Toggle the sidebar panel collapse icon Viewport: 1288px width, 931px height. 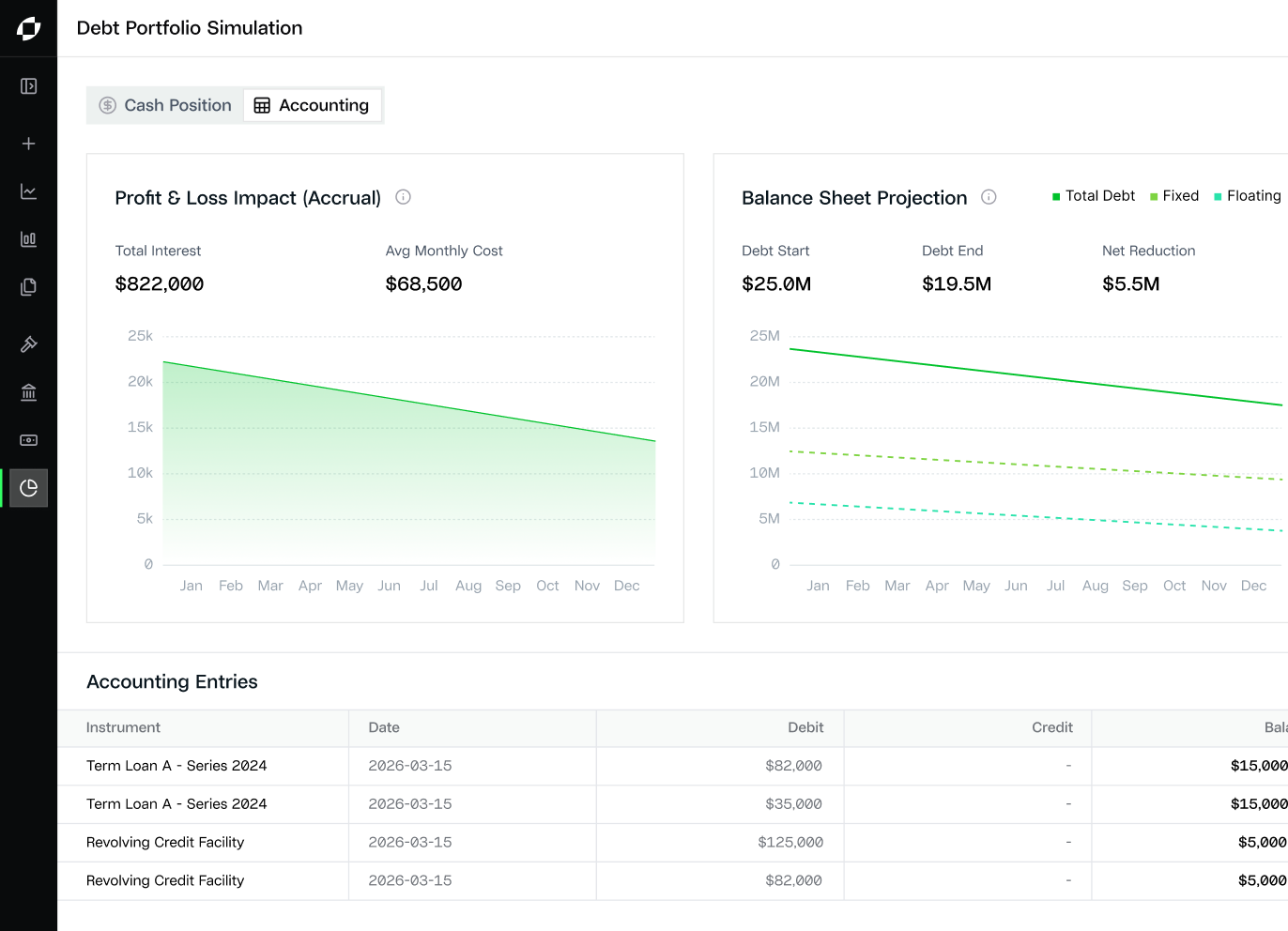point(28,86)
